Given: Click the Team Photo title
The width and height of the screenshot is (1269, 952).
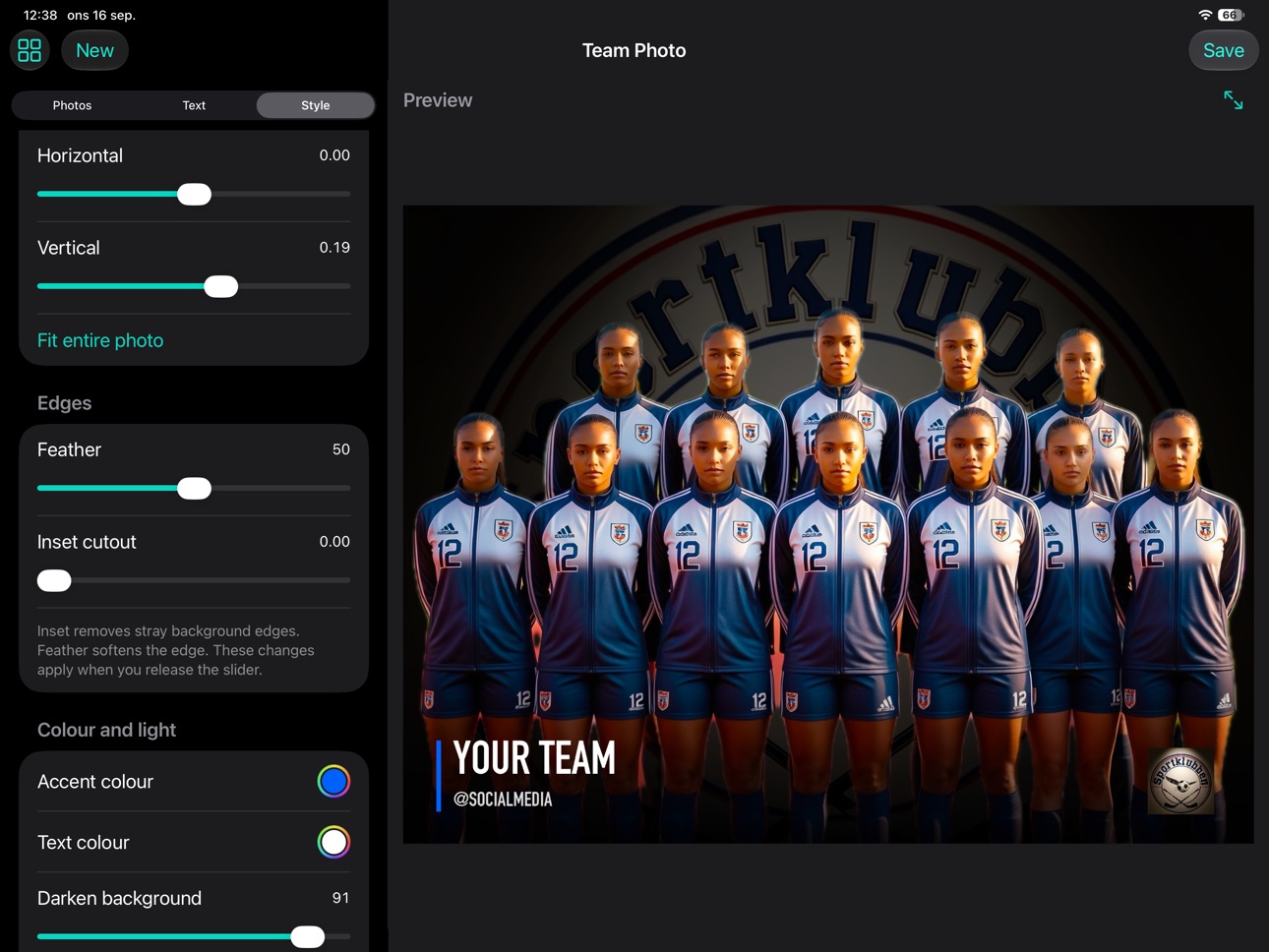Looking at the screenshot, I should (x=634, y=50).
